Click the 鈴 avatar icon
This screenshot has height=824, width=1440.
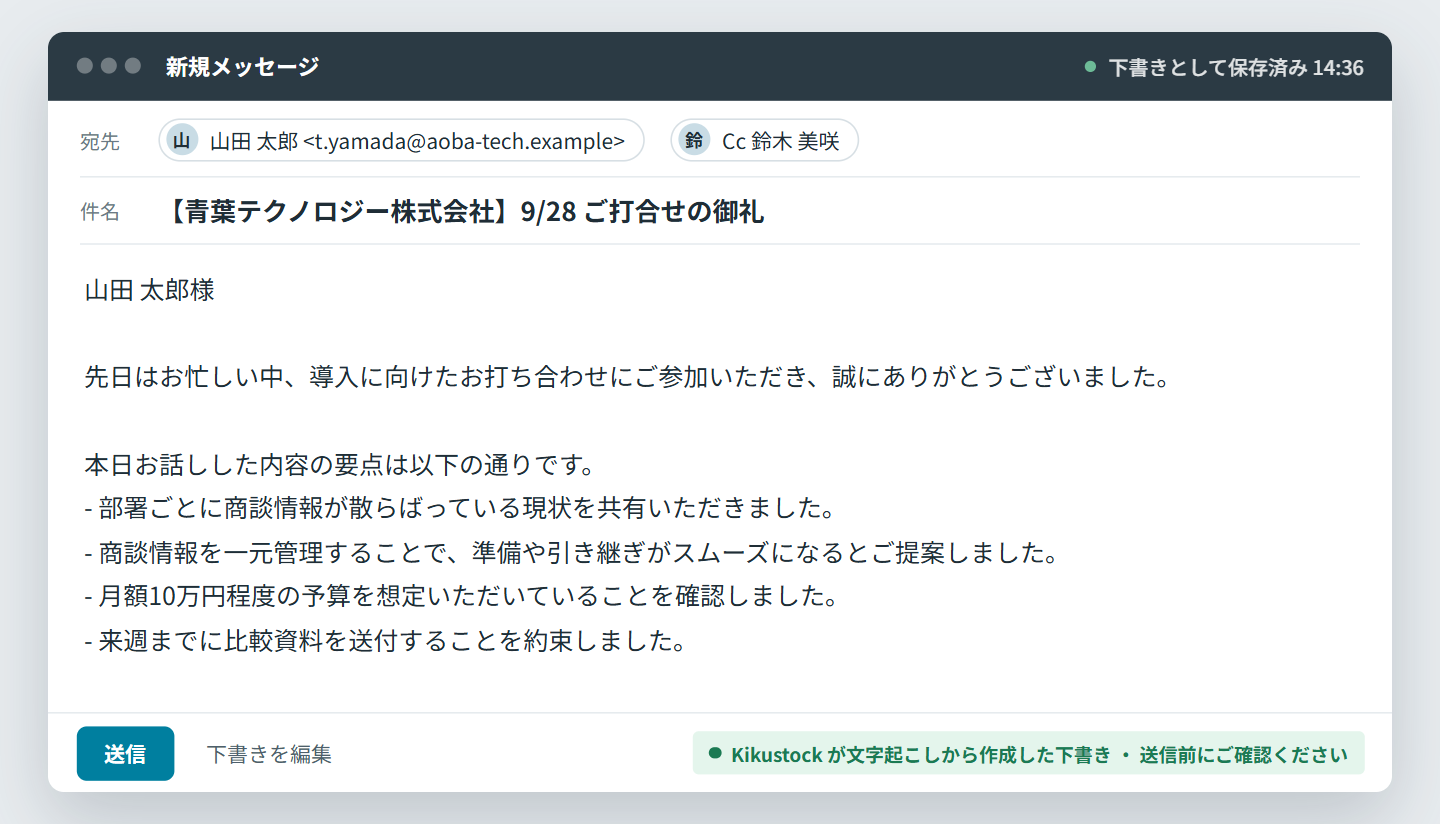click(x=694, y=141)
